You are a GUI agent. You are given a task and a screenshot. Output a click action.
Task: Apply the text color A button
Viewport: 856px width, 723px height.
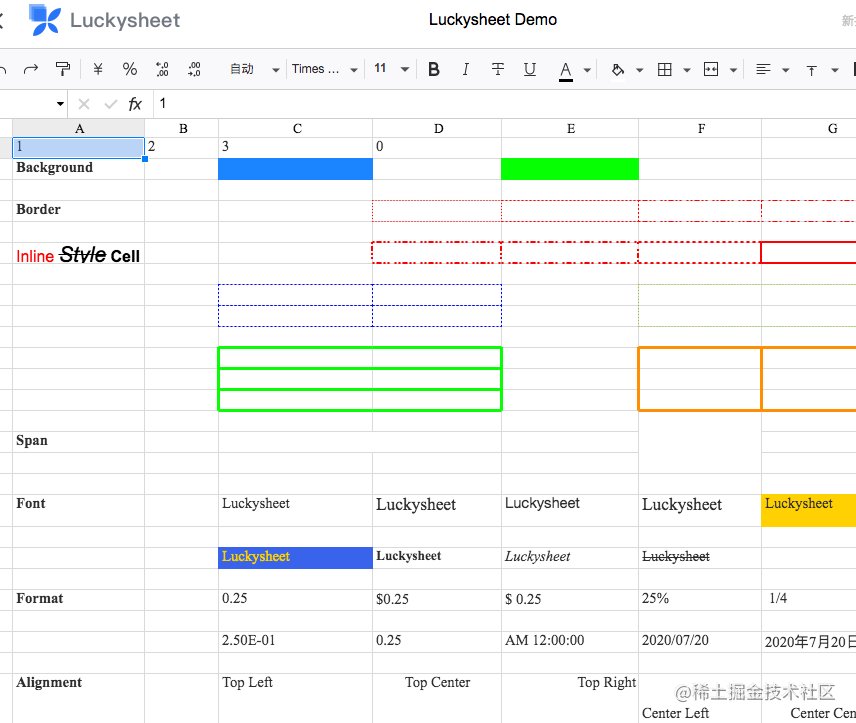[x=566, y=70]
